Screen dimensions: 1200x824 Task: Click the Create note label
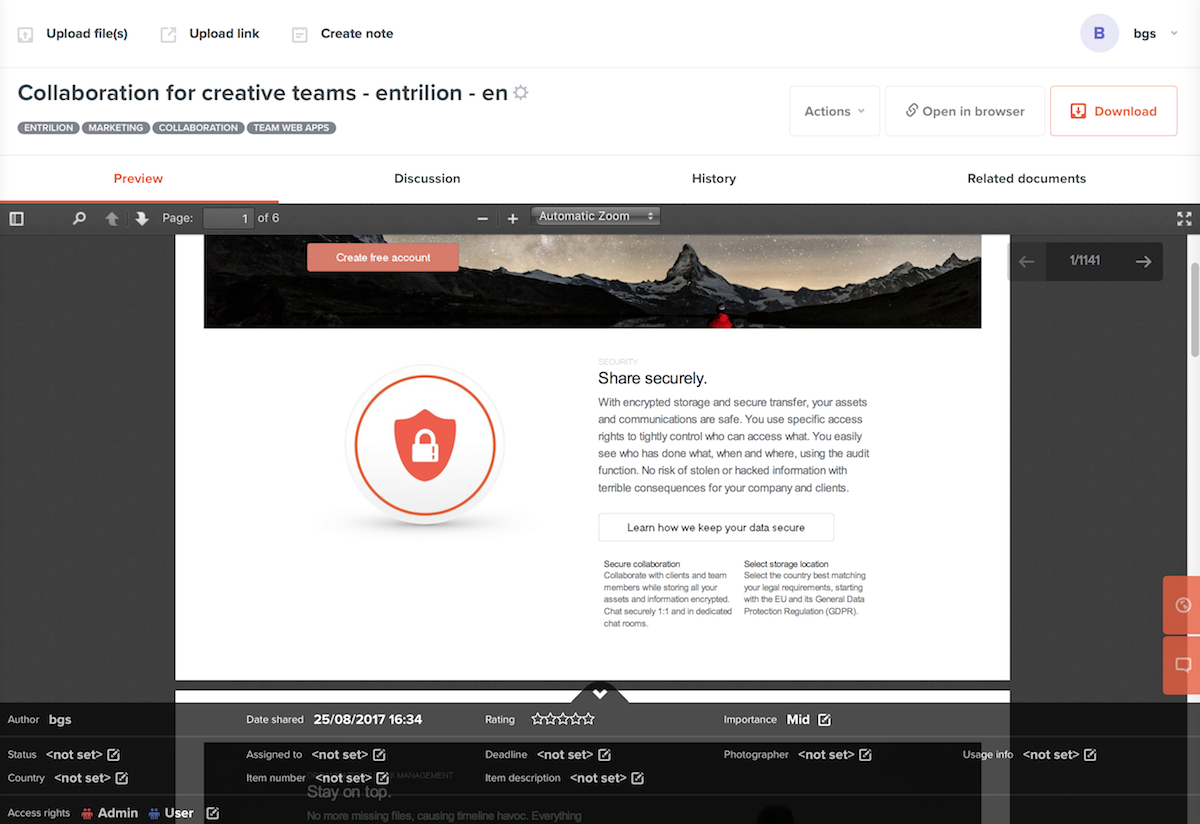coord(357,34)
